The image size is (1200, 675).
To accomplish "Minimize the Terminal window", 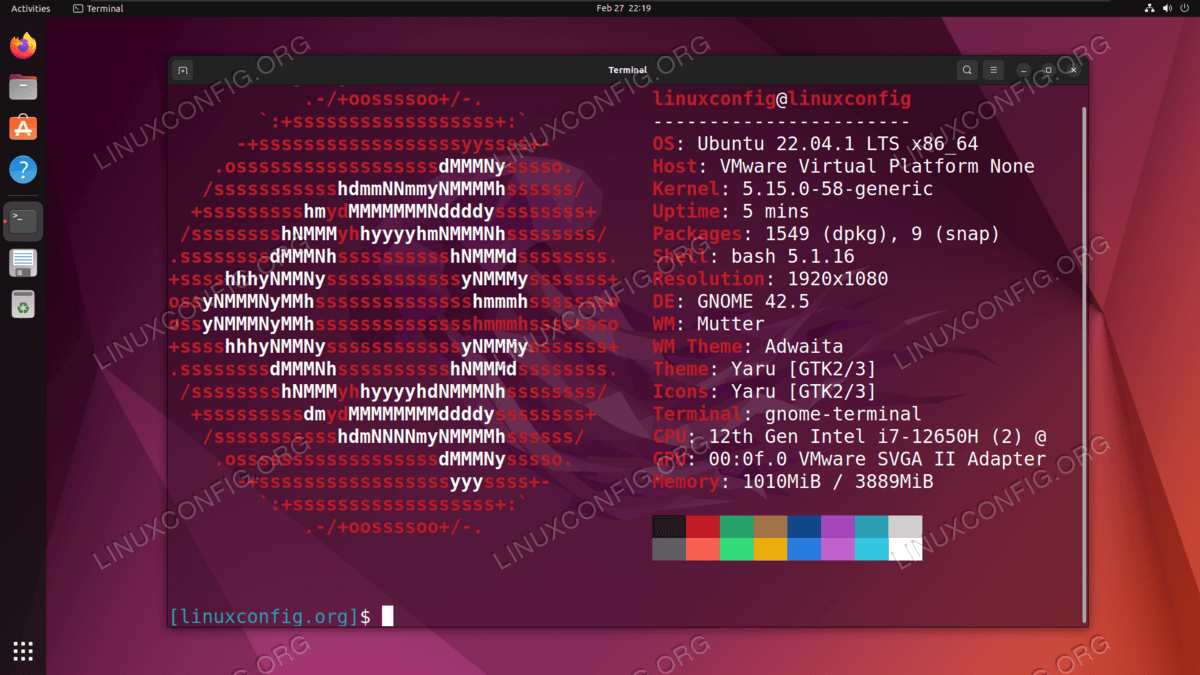I will point(1023,70).
